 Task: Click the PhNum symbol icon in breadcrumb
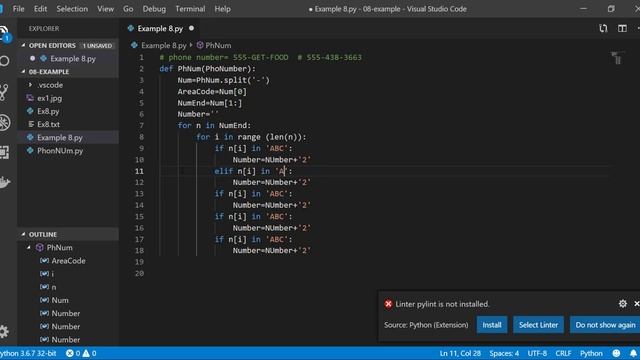200,45
